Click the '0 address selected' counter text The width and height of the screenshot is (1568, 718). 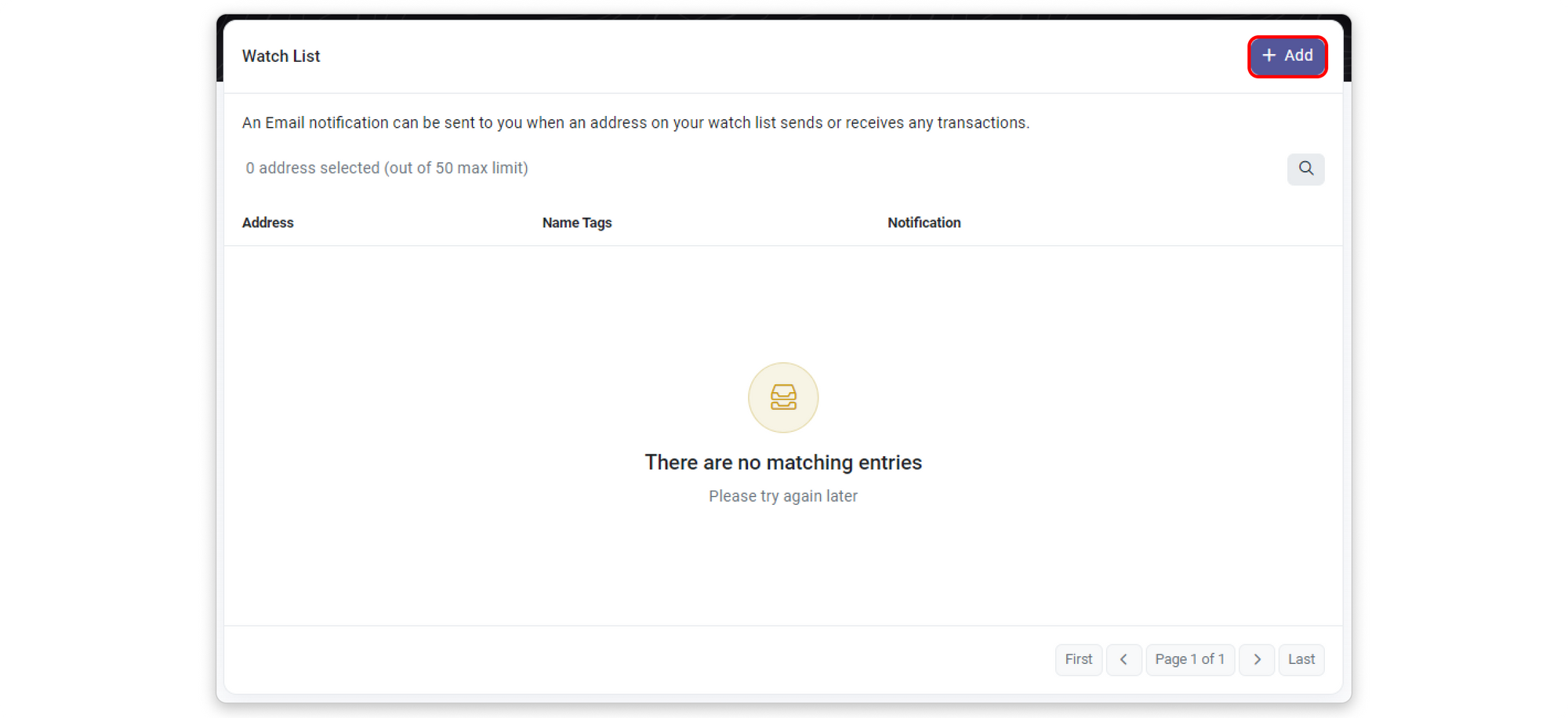(x=387, y=169)
